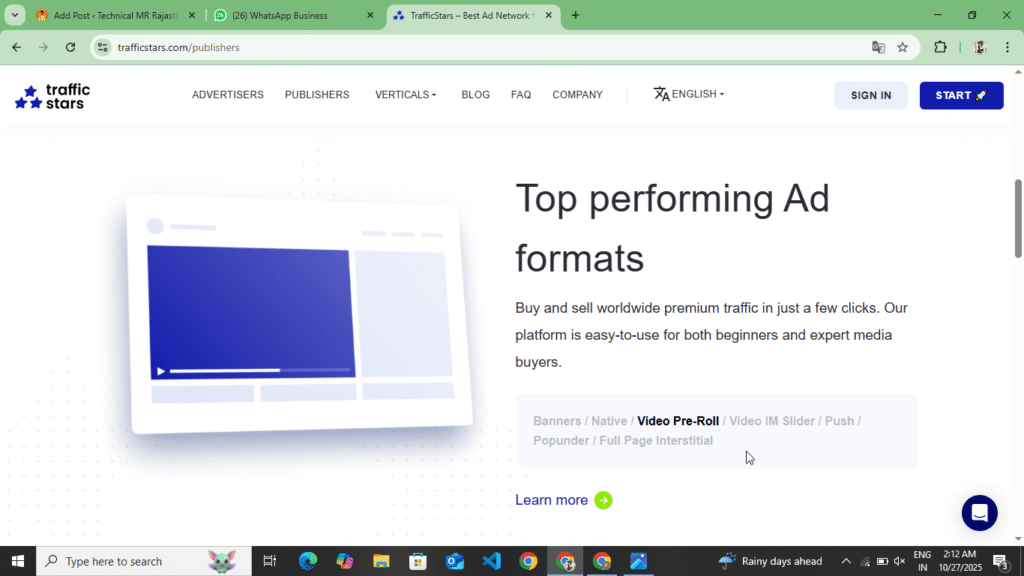Image resolution: width=1024 pixels, height=576 pixels.
Task: Click the TrafficStars logo
Action: click(51, 95)
